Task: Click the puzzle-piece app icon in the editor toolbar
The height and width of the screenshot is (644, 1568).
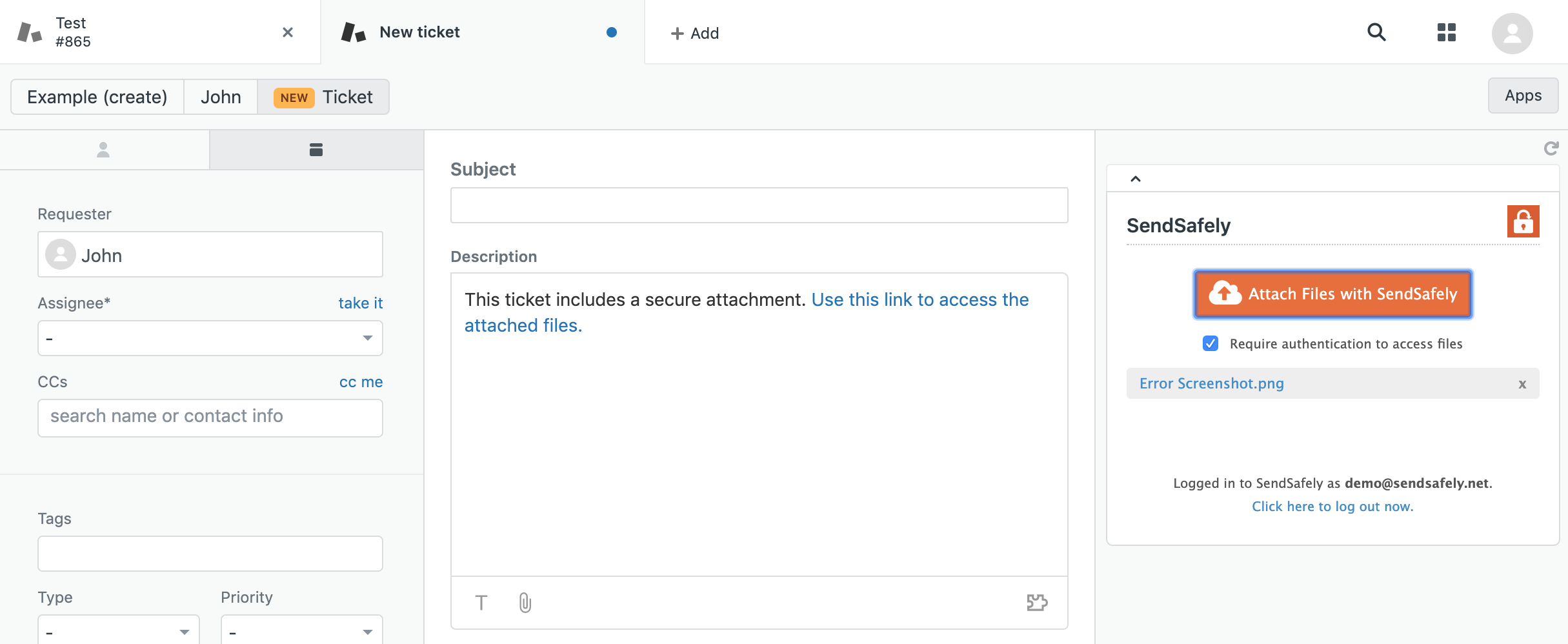Action: pyautogui.click(x=1036, y=603)
